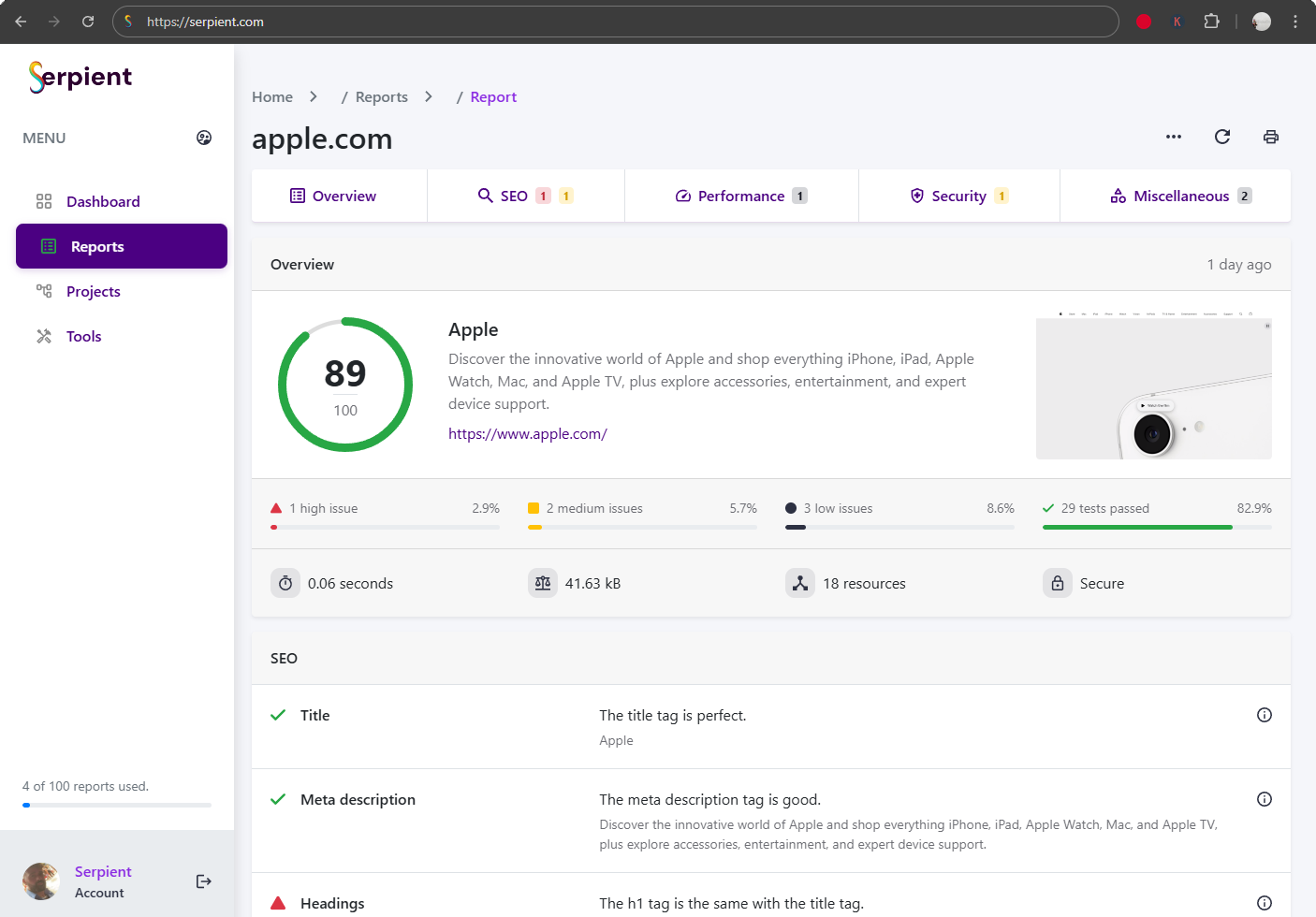The width and height of the screenshot is (1316, 917).
Task: Switch to the Security tab
Action: pos(959,196)
